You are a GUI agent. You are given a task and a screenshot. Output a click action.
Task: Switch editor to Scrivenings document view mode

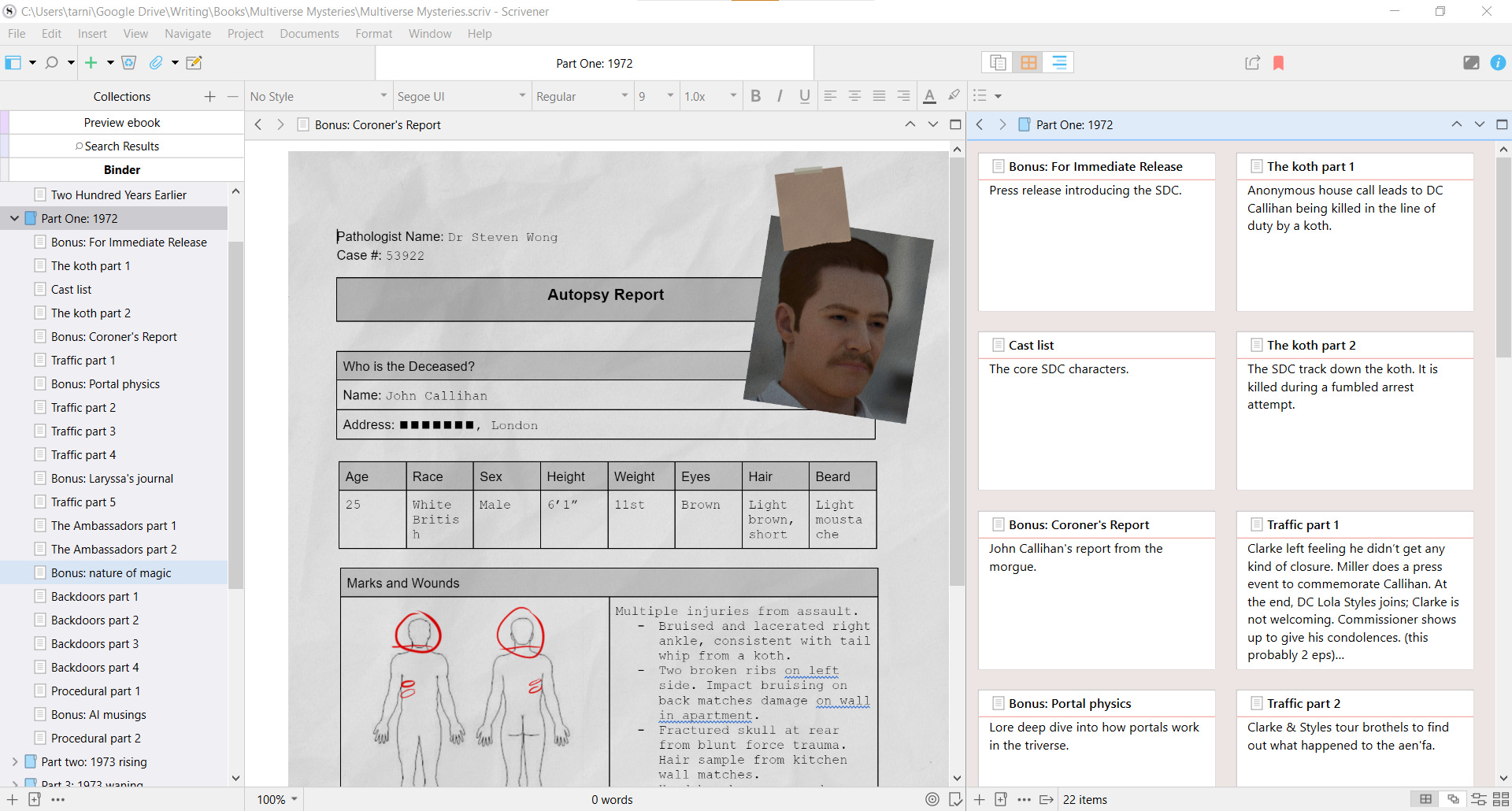[x=997, y=61]
